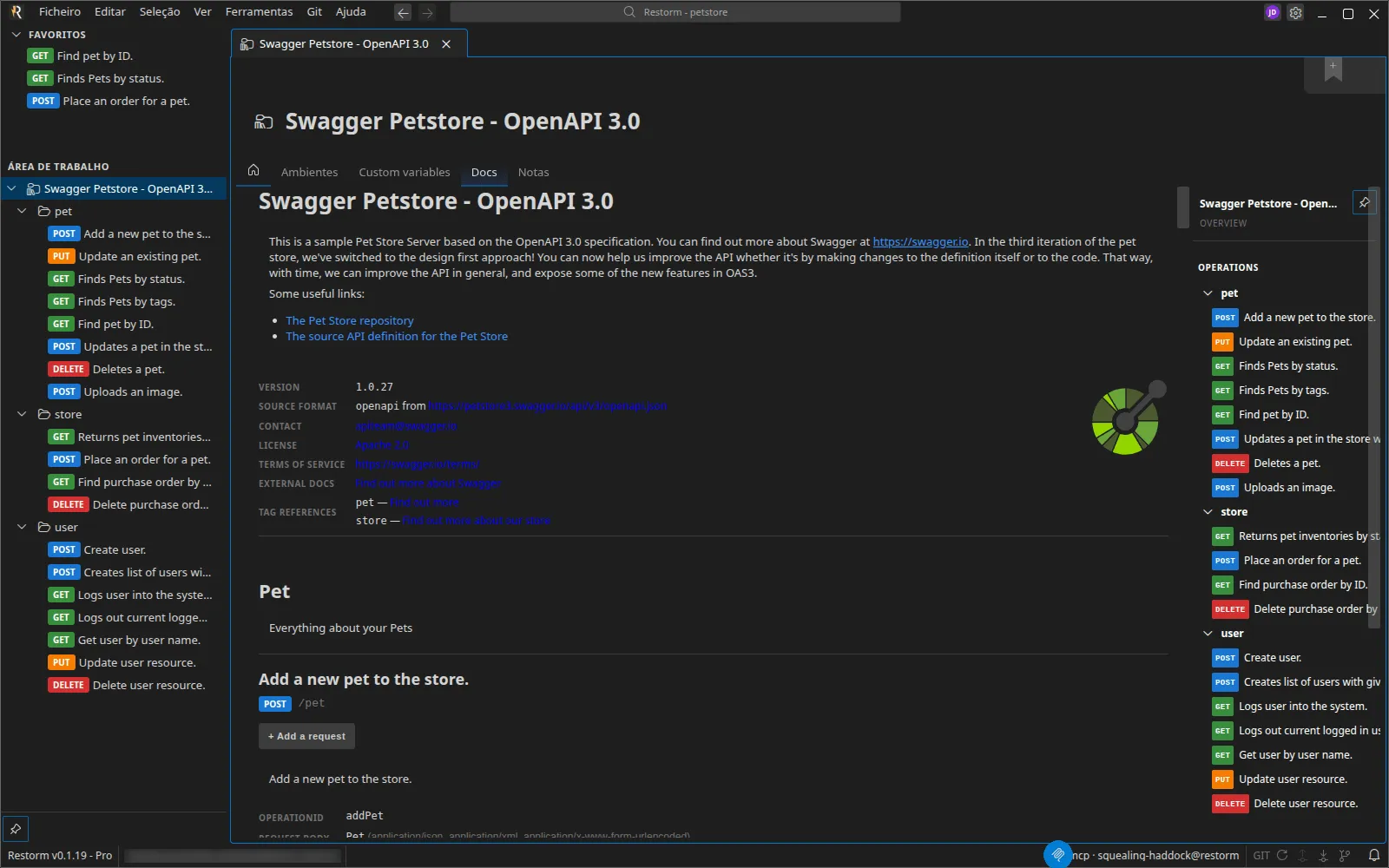
Task: Click the blue MCP circle icon in status bar
Action: pos(1057,854)
